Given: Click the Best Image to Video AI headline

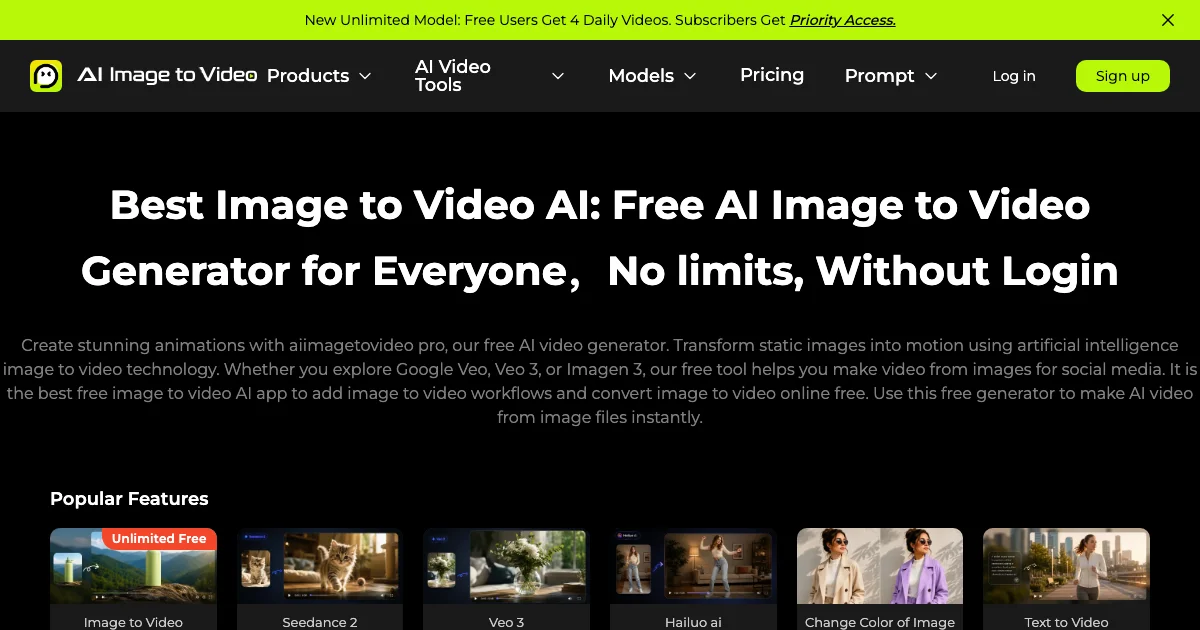Looking at the screenshot, I should point(600,238).
